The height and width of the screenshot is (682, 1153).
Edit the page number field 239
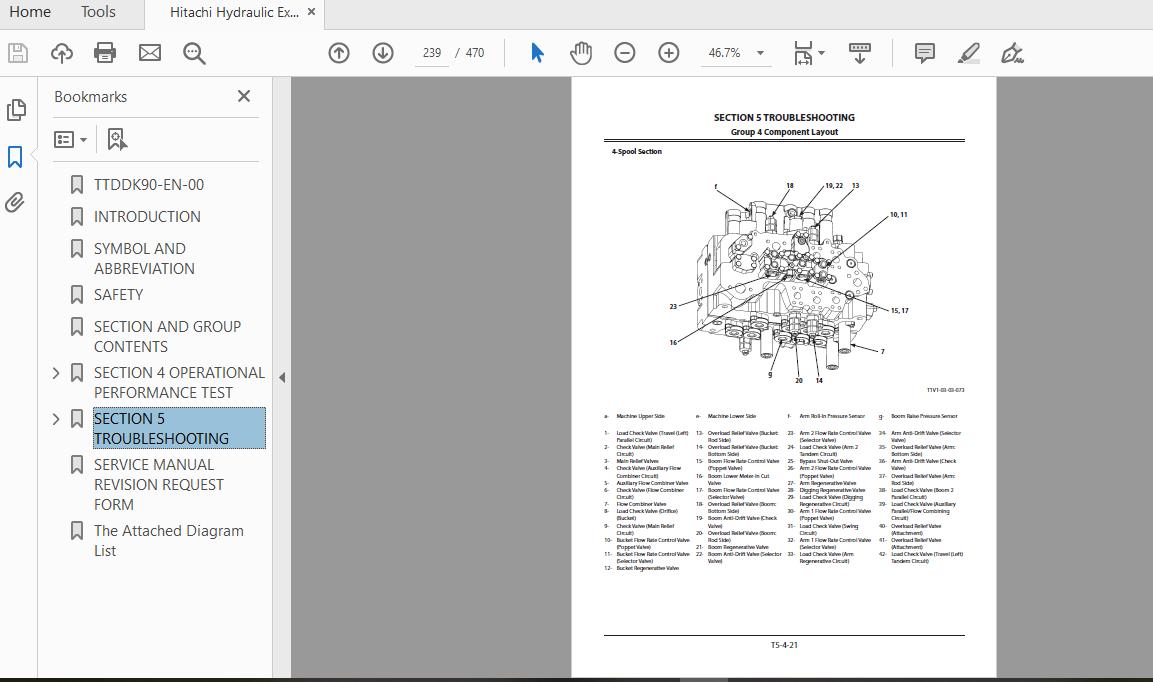tap(432, 53)
